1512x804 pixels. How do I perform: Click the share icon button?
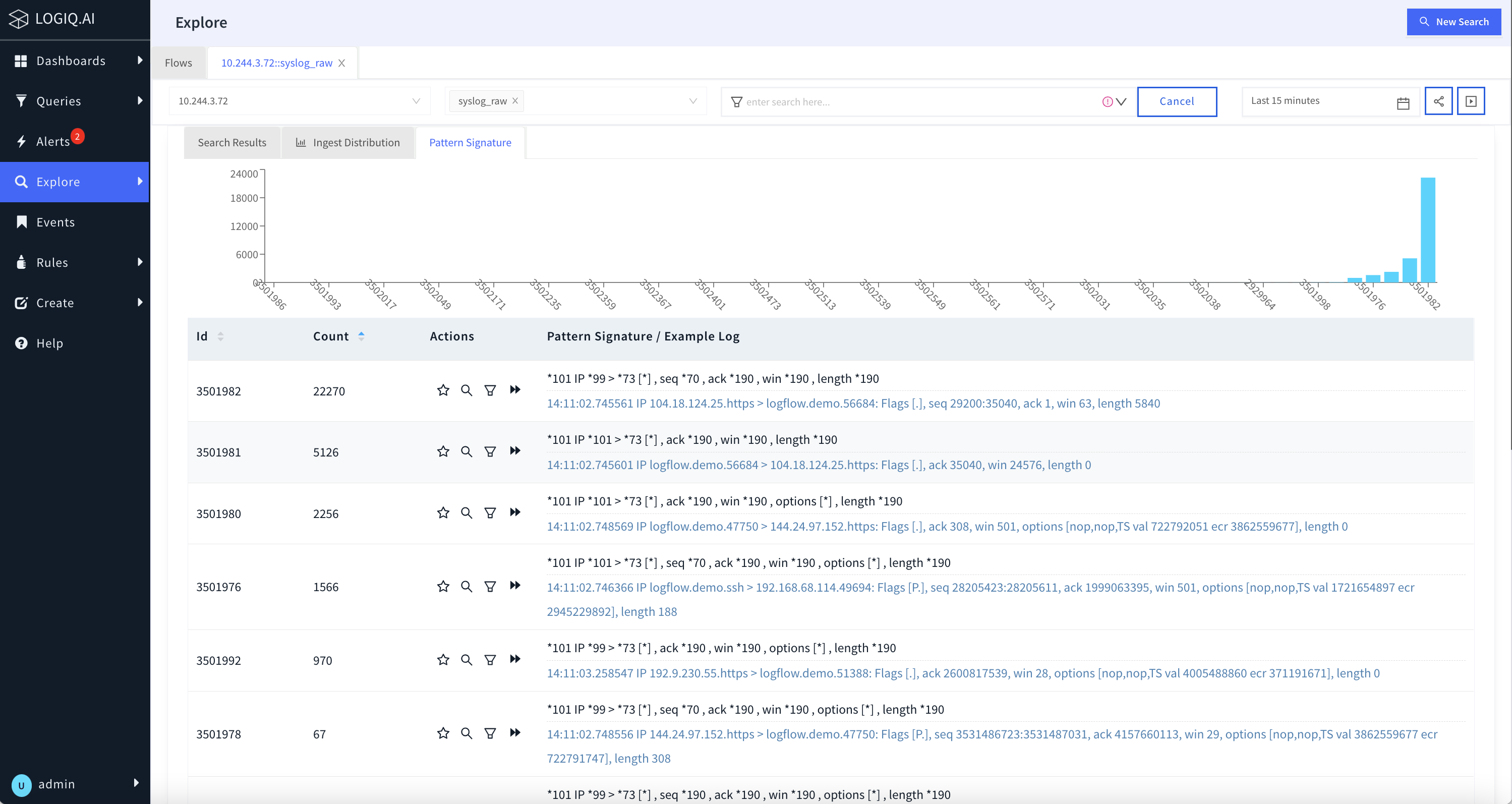tap(1438, 101)
